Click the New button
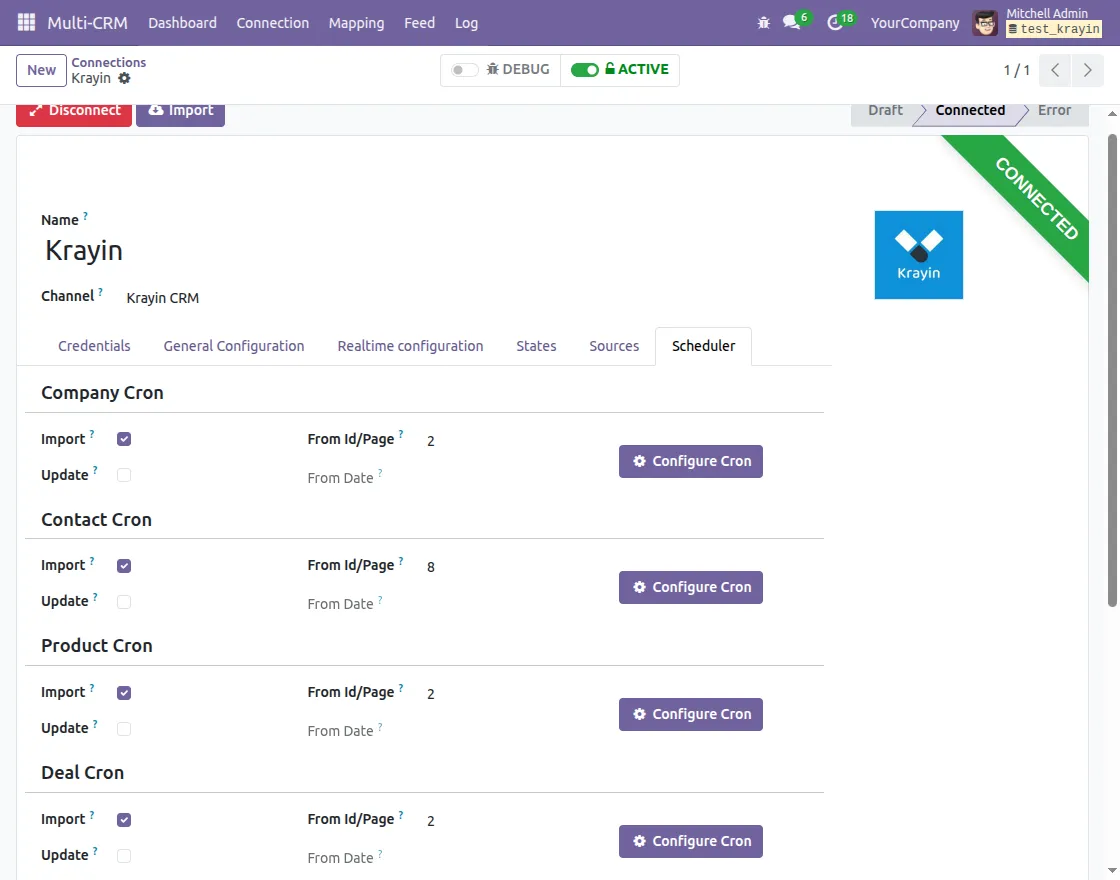The image size is (1120, 880). tap(41, 70)
